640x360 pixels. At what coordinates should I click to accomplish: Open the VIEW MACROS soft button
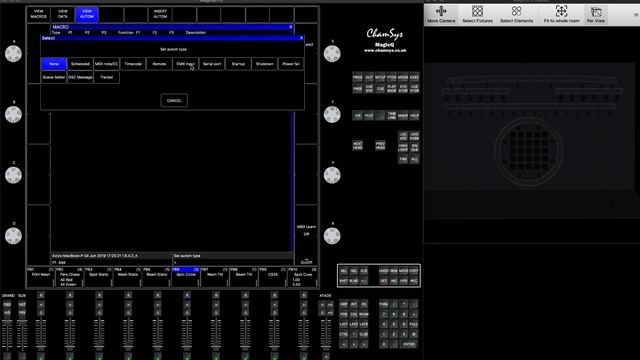39,14
